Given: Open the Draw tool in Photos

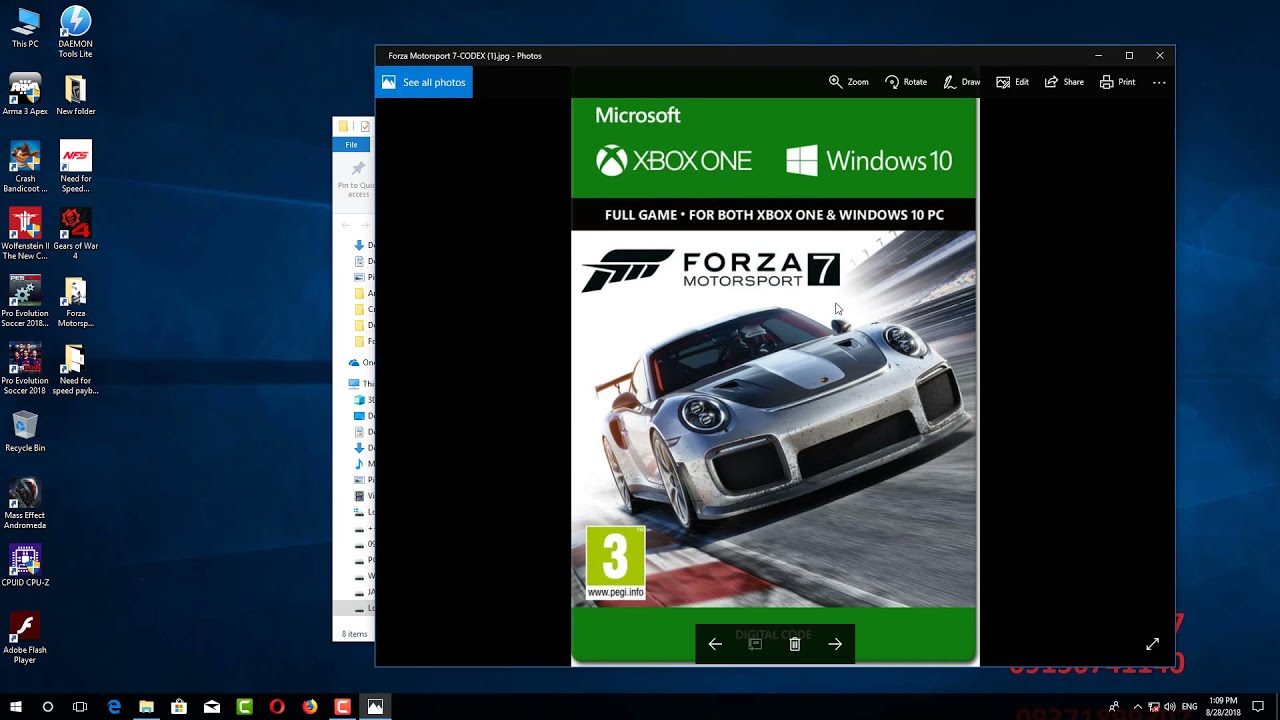Looking at the screenshot, I should pyautogui.click(x=961, y=82).
